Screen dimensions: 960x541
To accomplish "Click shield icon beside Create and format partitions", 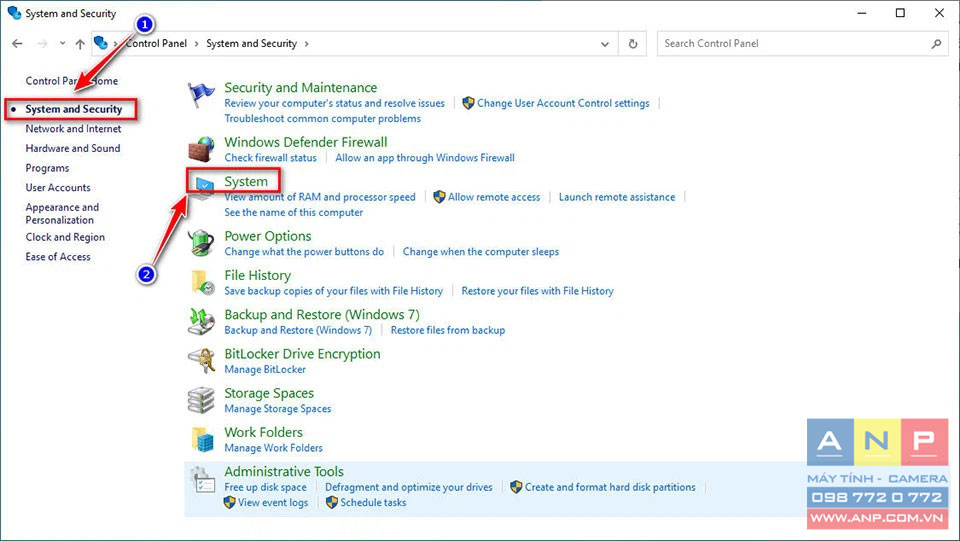I will [516, 487].
